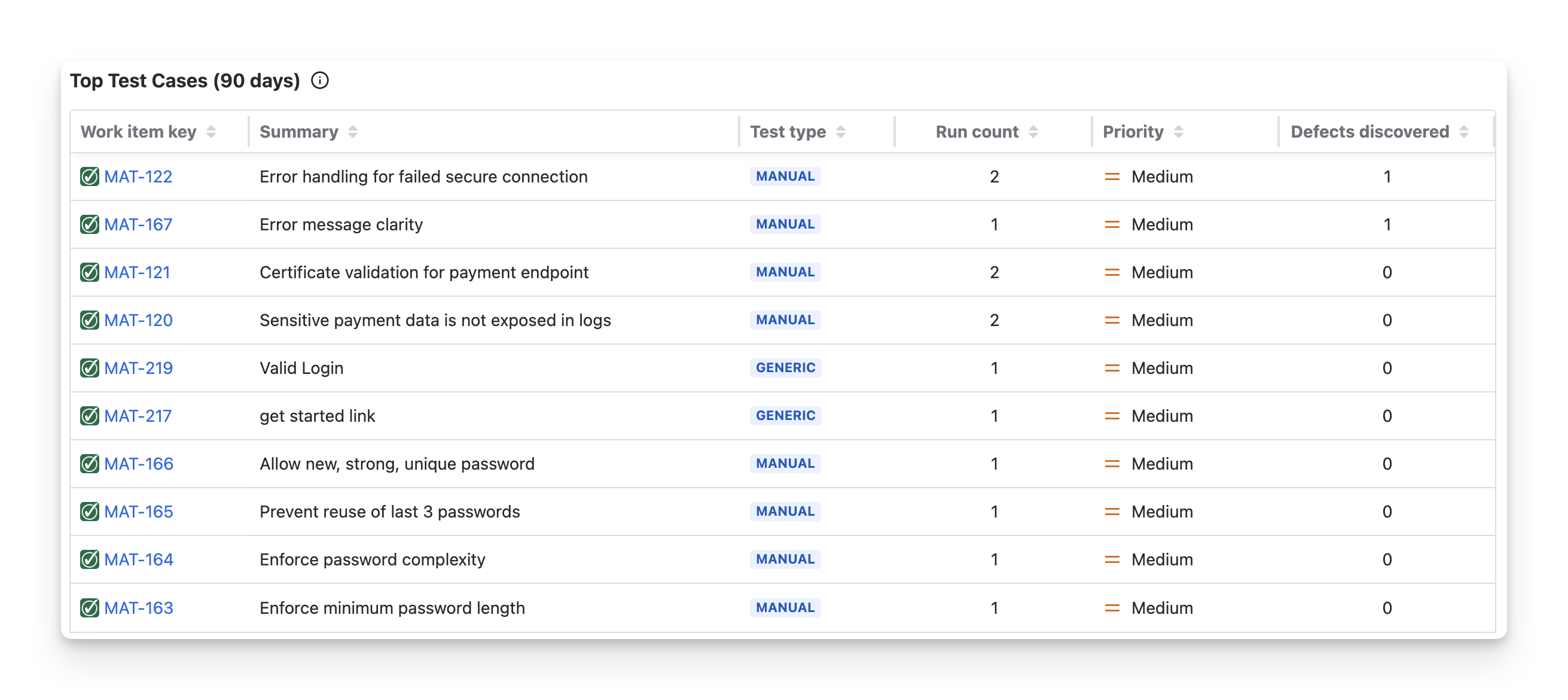
Task: Click the medium priority icon for MAT-164
Action: click(1112, 559)
